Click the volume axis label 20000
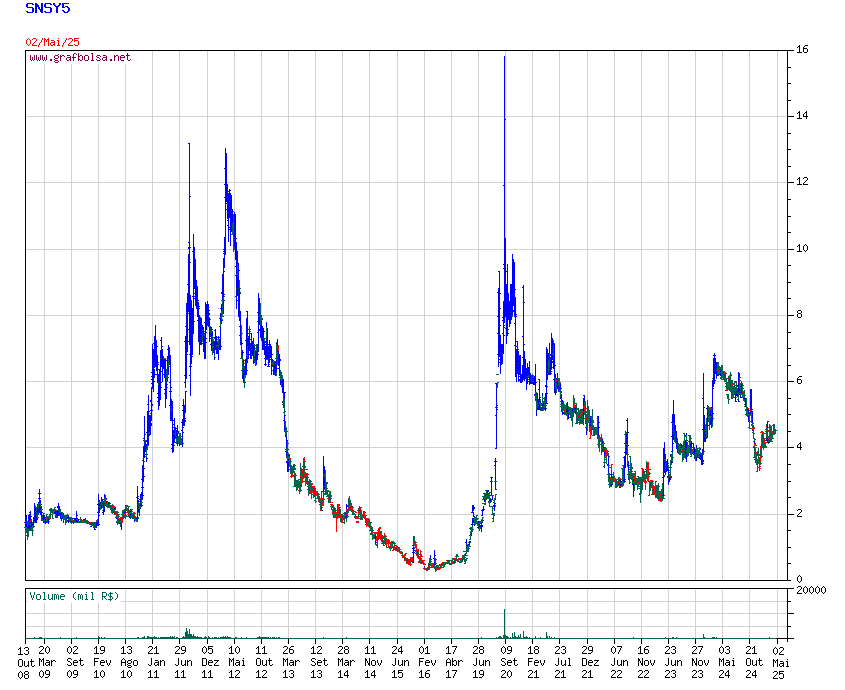Image resolution: width=845 pixels, height=690 pixels. 811,590
